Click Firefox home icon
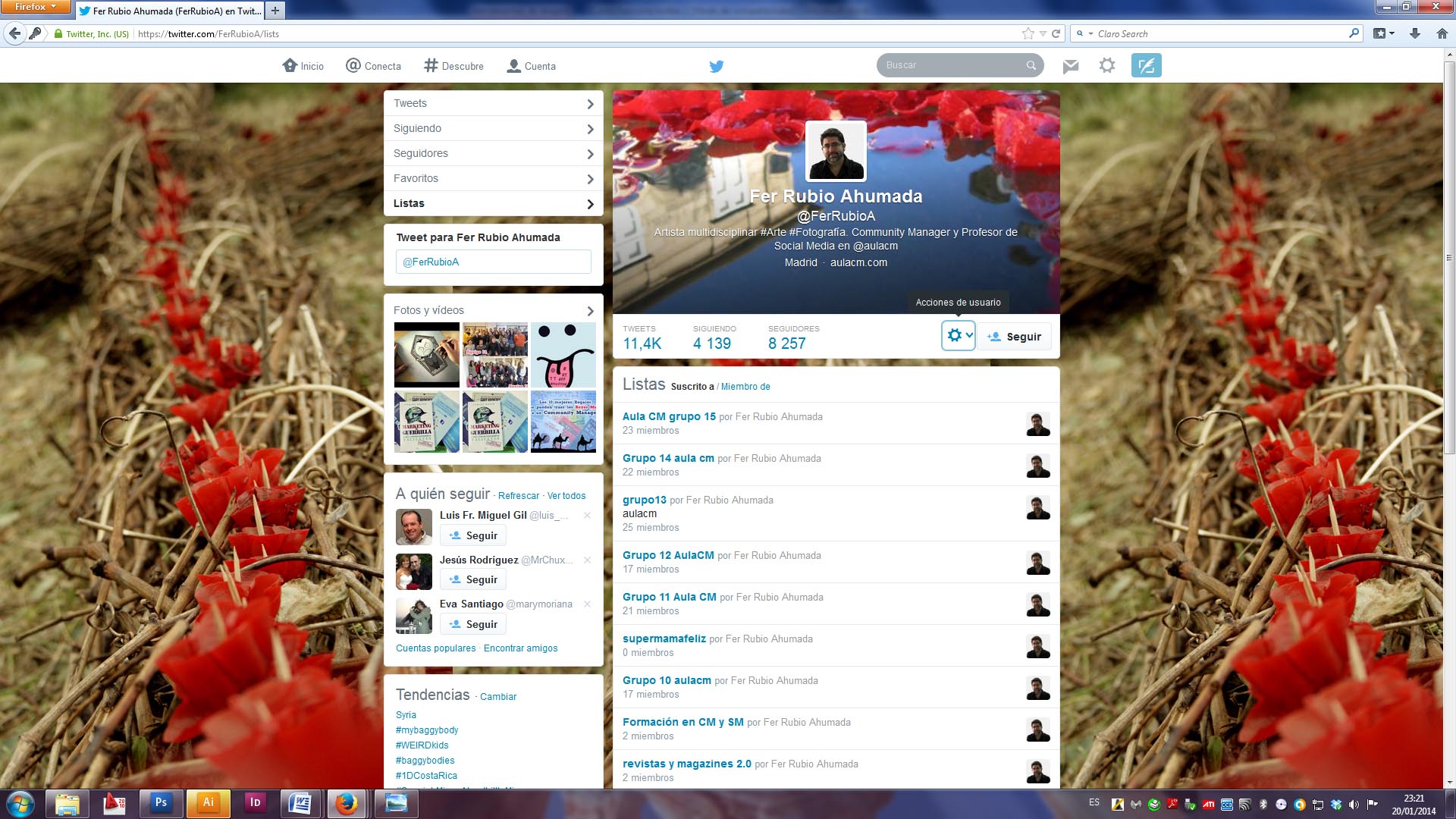 pyautogui.click(x=1442, y=33)
